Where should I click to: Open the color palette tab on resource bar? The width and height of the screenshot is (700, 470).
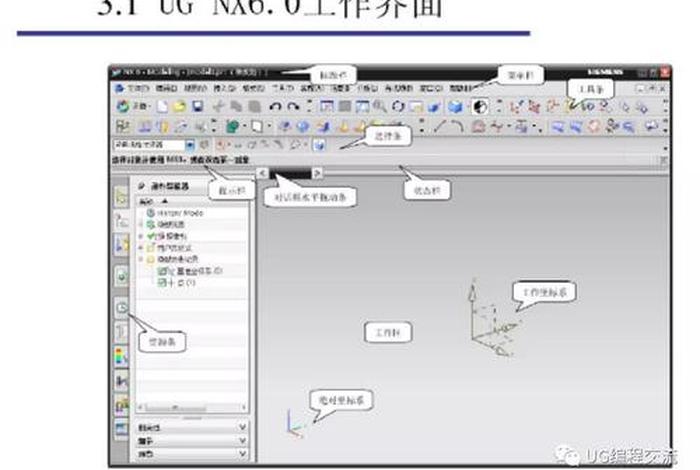pyautogui.click(x=121, y=356)
